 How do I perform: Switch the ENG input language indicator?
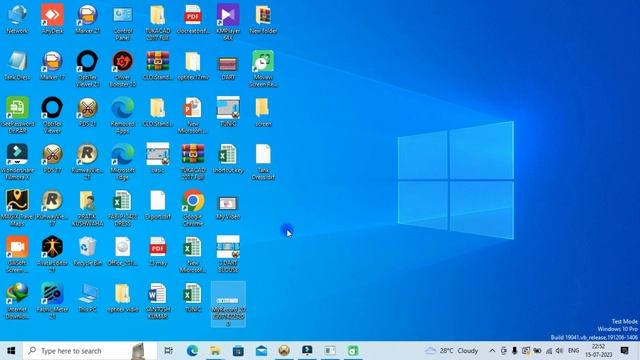tap(573, 351)
